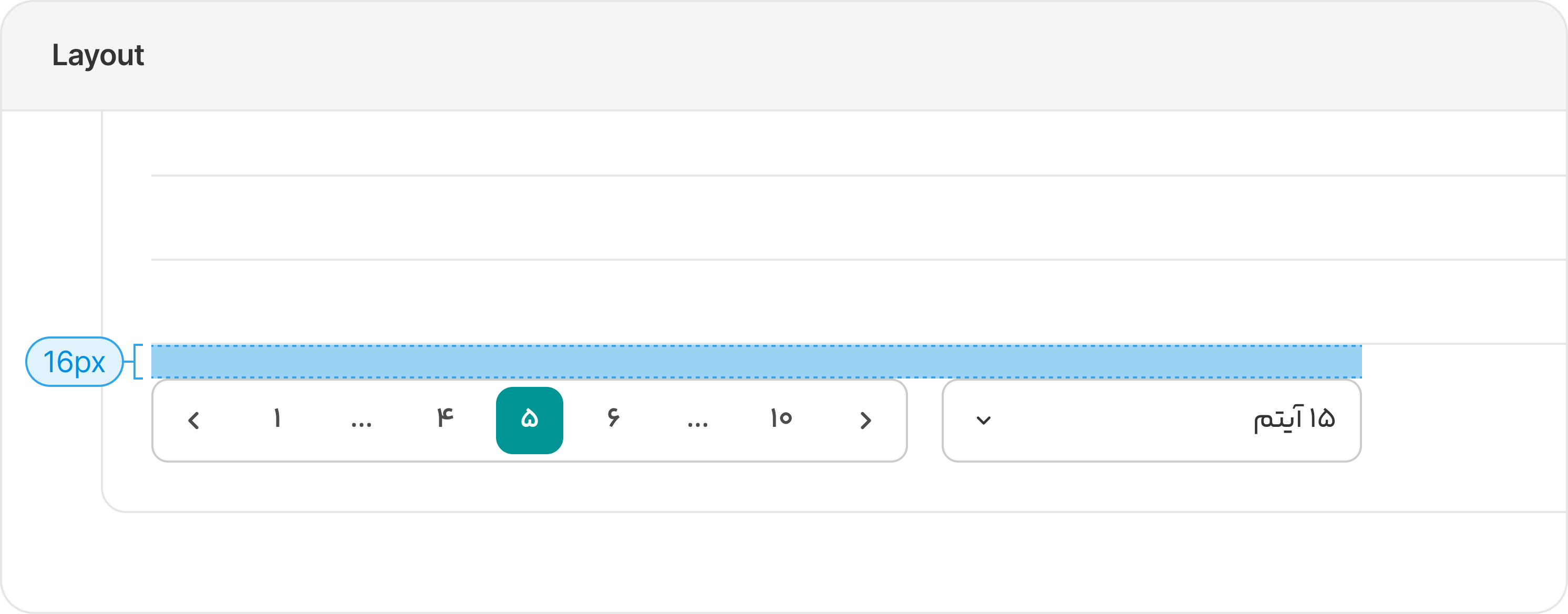Click the ۱۵ آیتم dropdown label

tap(1294, 419)
